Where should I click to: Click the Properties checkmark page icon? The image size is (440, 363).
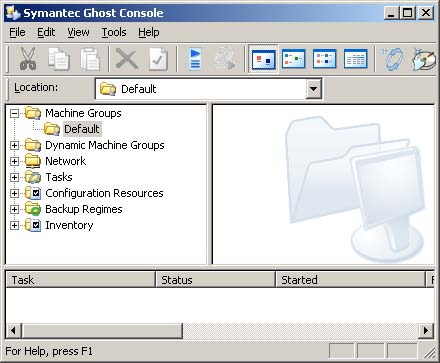(158, 59)
